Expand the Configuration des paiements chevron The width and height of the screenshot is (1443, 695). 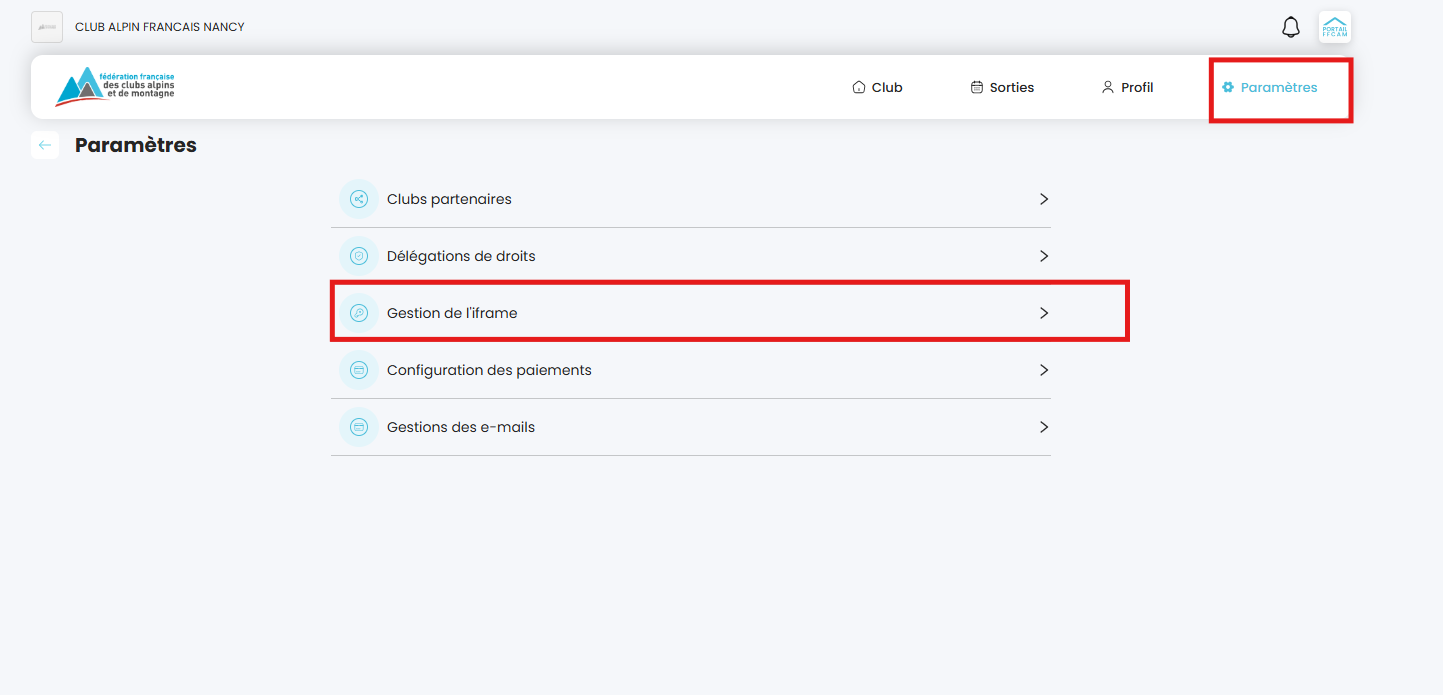coord(1044,370)
